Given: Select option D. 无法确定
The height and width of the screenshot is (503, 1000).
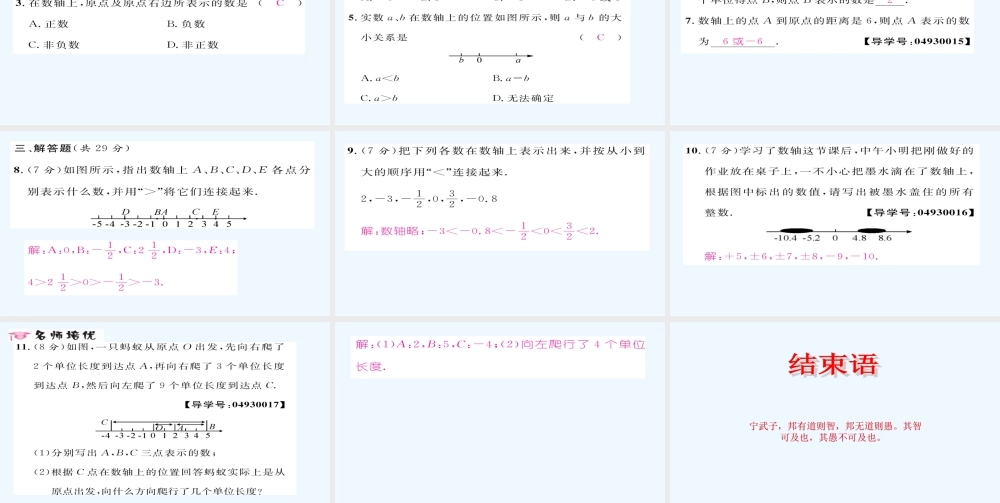Looking at the screenshot, I should point(523,98).
